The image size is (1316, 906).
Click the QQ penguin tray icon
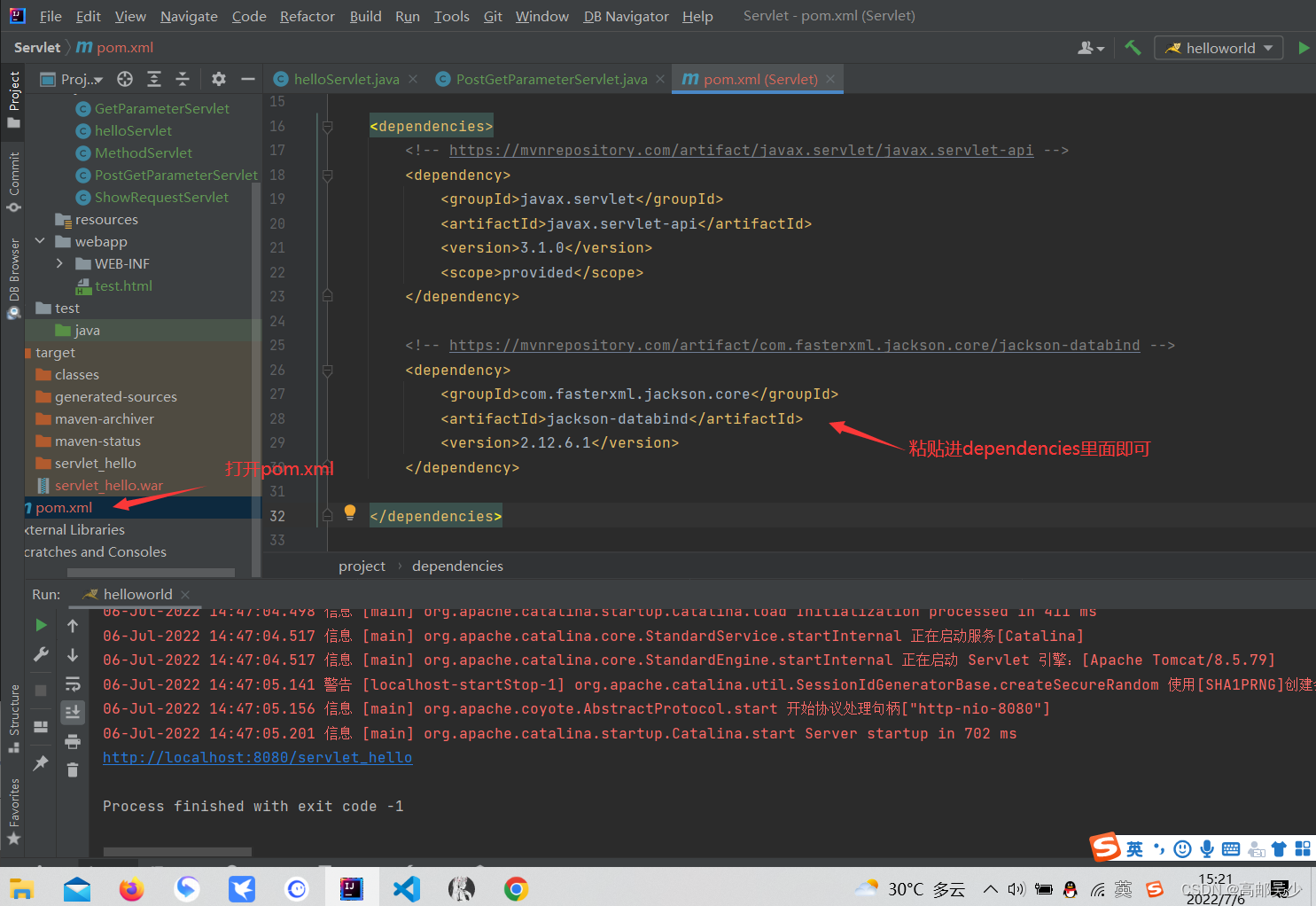tap(1070, 888)
